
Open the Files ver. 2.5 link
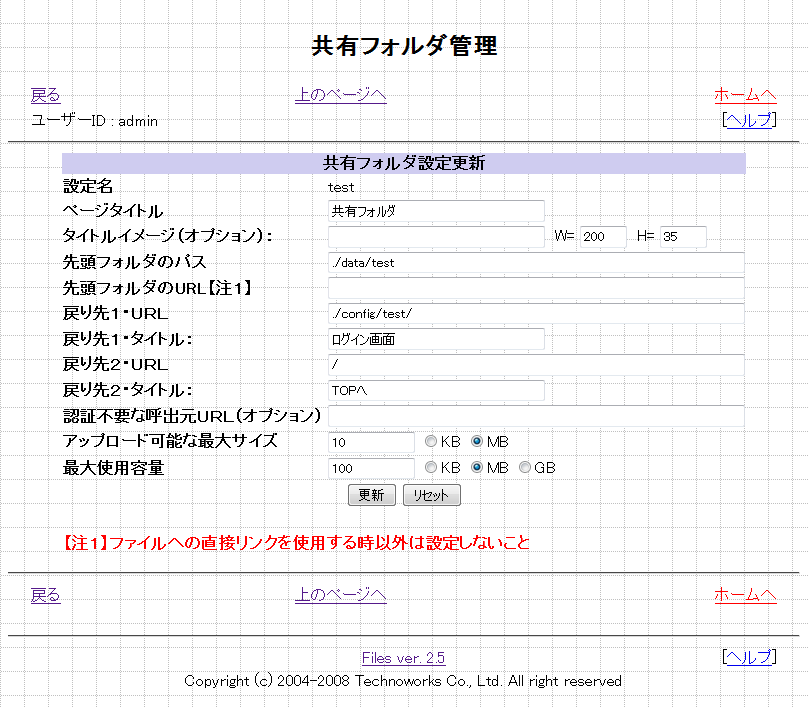pyautogui.click(x=403, y=658)
